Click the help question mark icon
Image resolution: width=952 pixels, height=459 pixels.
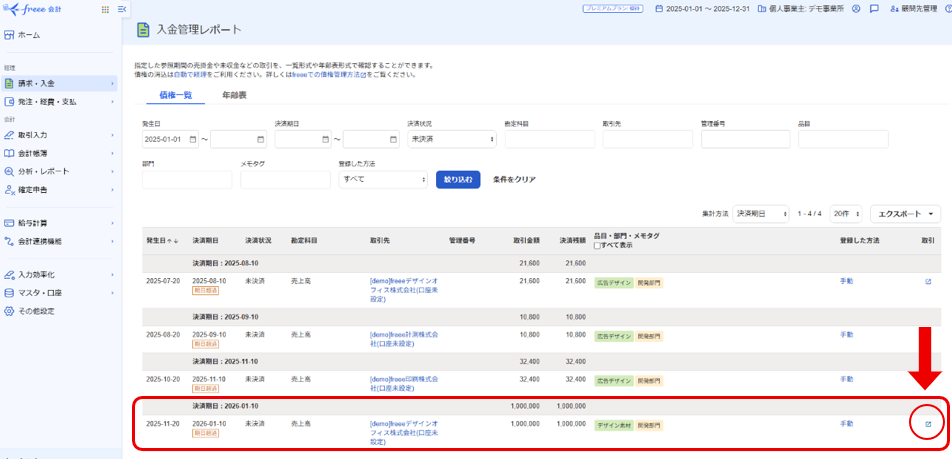point(948,9)
